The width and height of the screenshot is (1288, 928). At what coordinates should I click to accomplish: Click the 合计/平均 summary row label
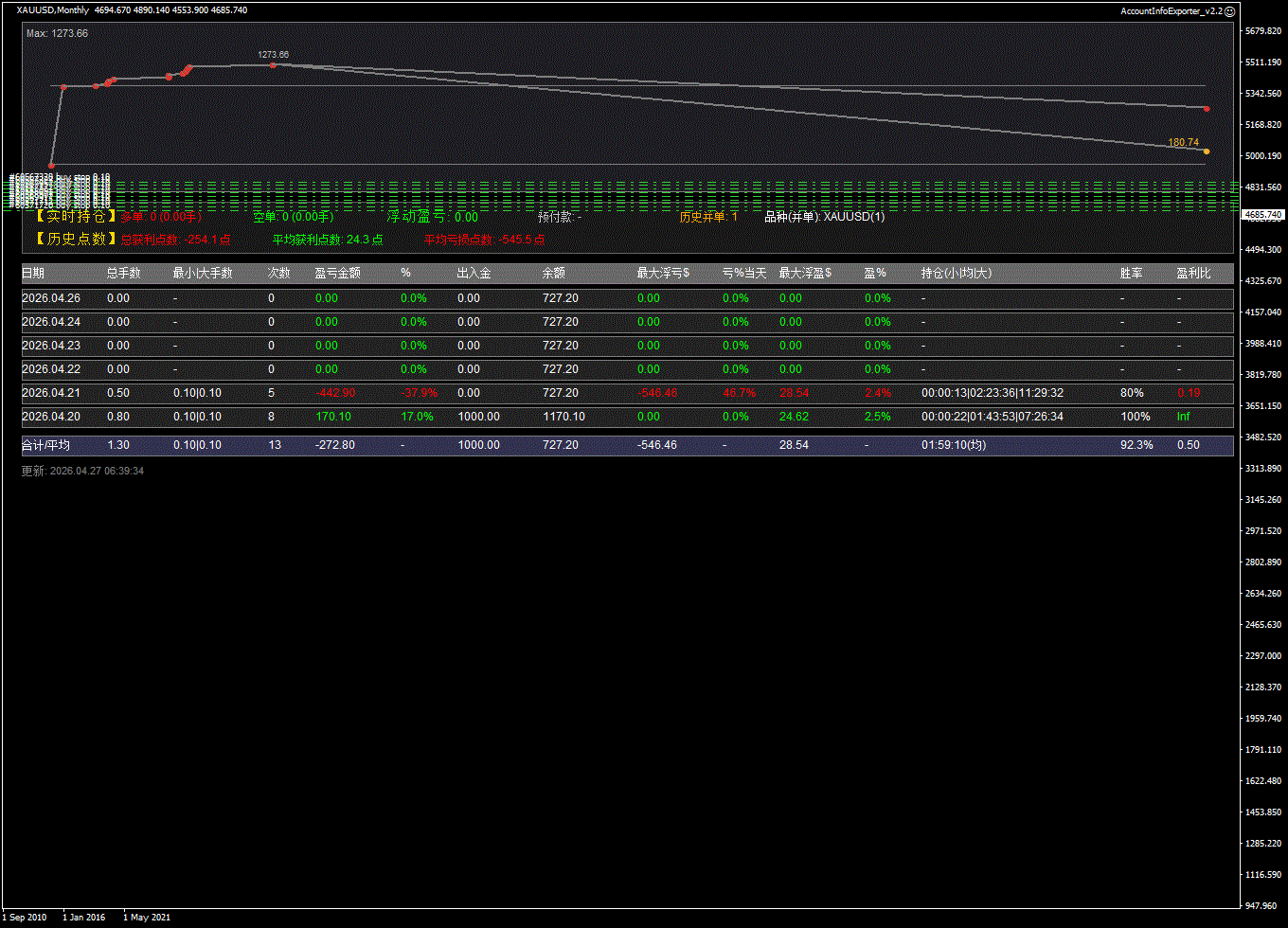[x=45, y=445]
